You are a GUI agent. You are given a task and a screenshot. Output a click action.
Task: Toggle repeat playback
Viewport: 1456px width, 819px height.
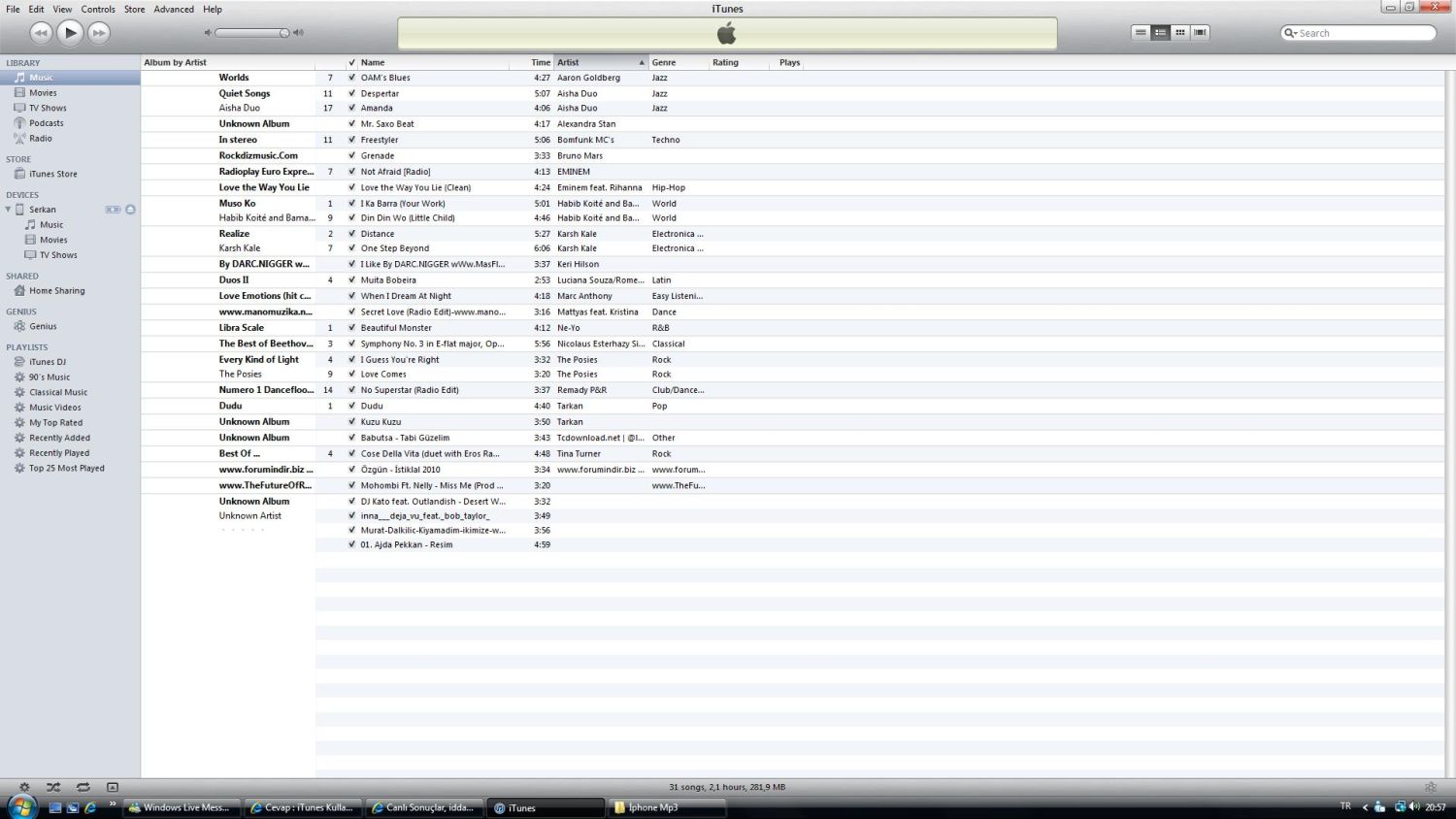(83, 787)
